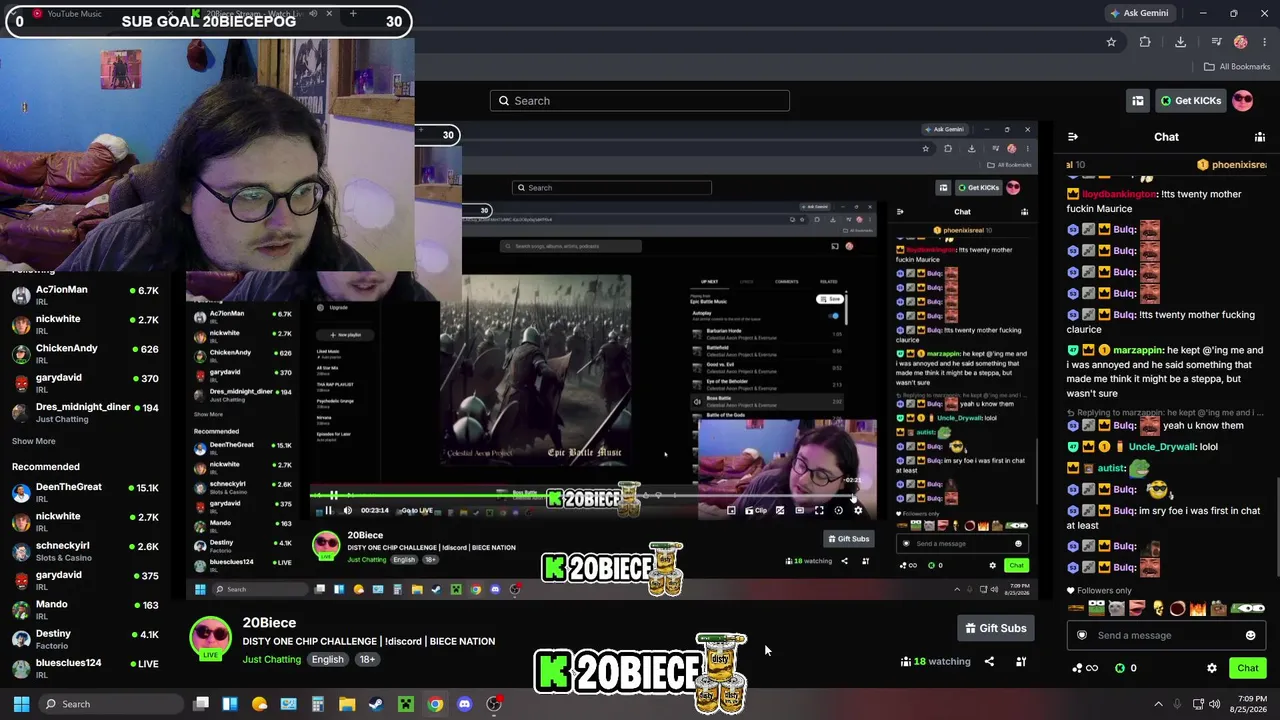This screenshot has width=1280, height=720.
Task: Click the 18 watching viewer count beside the share icon
Action: click(936, 661)
